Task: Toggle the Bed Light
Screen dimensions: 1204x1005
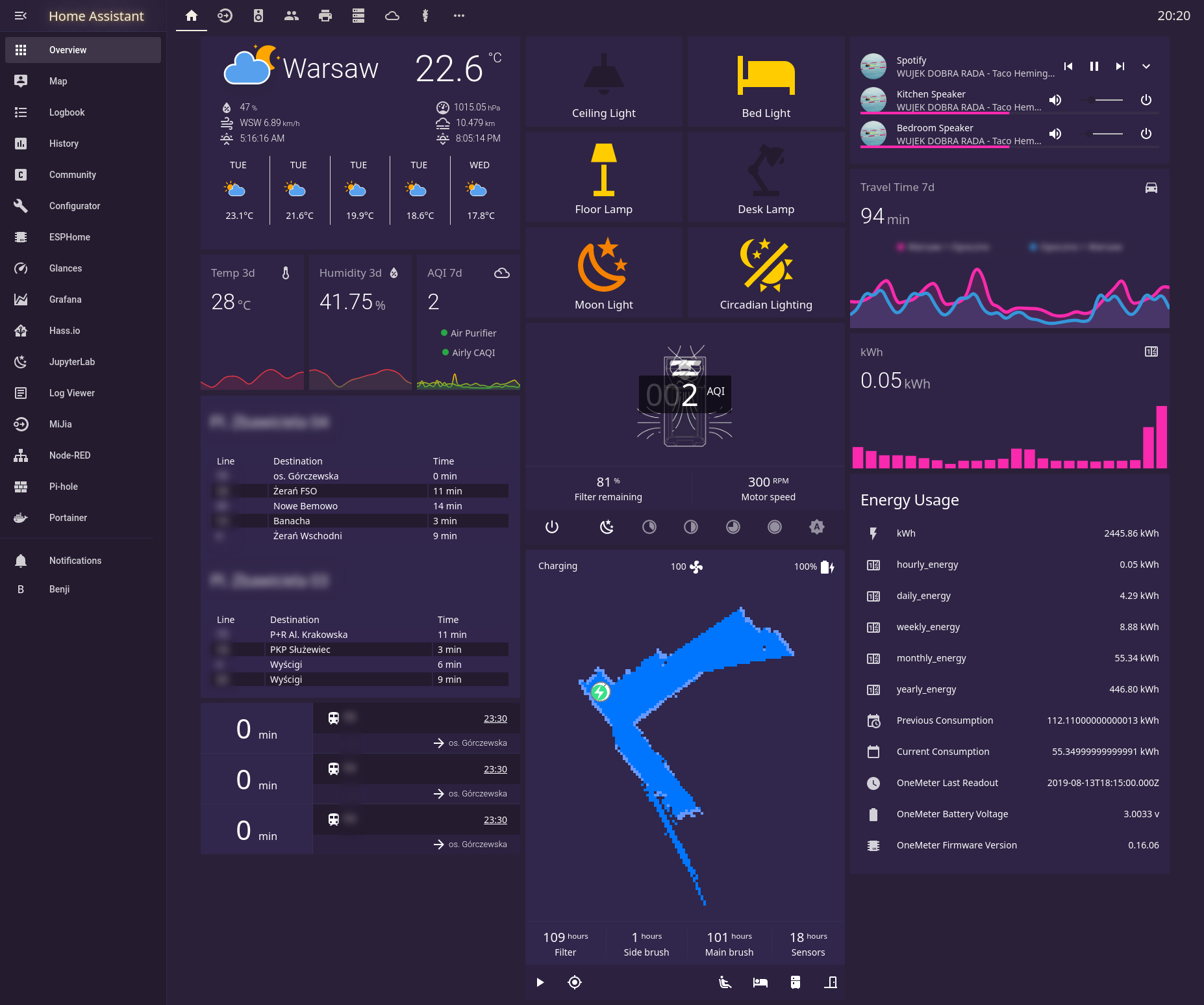Action: point(766,81)
